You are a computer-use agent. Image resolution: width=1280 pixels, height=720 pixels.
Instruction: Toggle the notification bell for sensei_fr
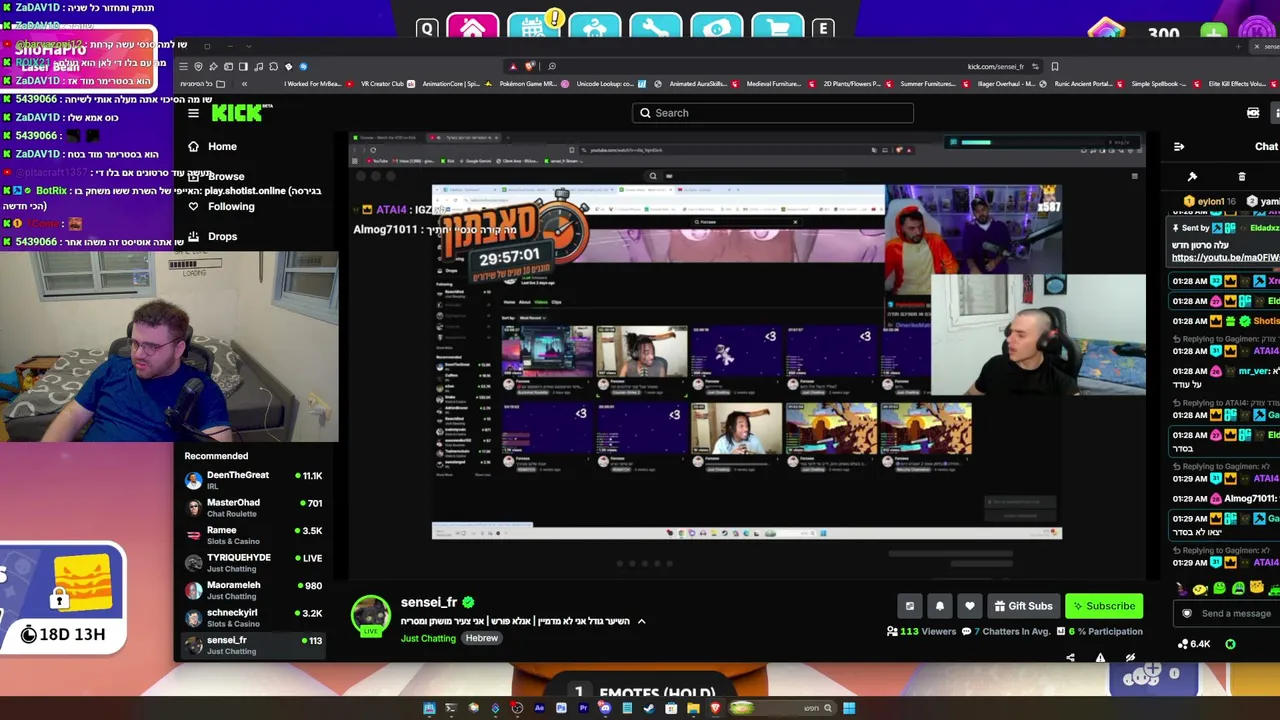tap(939, 606)
